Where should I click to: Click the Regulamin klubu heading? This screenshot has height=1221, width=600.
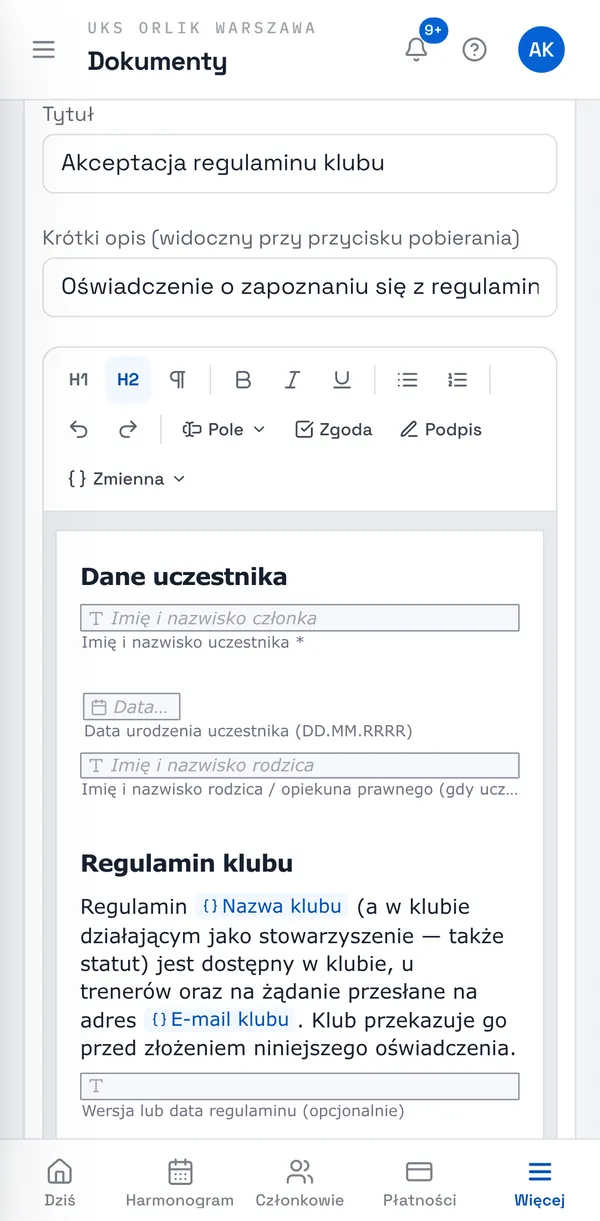pos(187,863)
